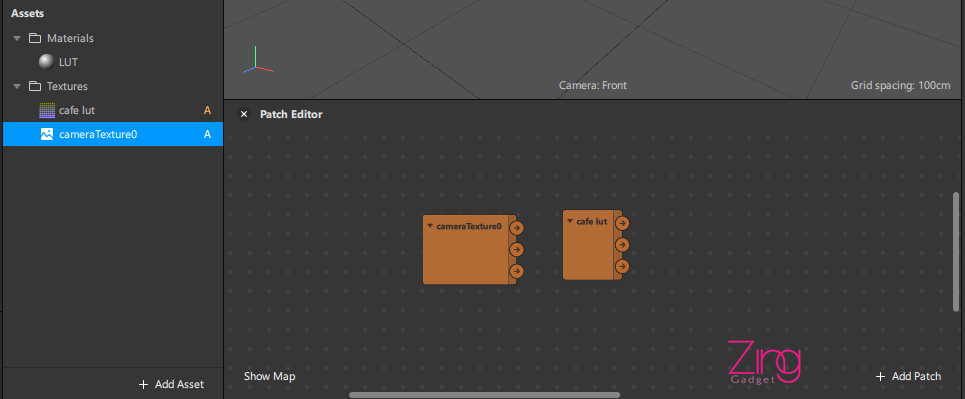Collapse the Materials folder
965x399 pixels.
coord(17,38)
